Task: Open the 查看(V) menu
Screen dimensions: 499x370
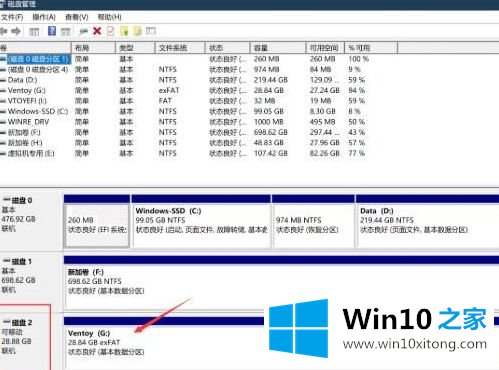Action: click(77, 17)
